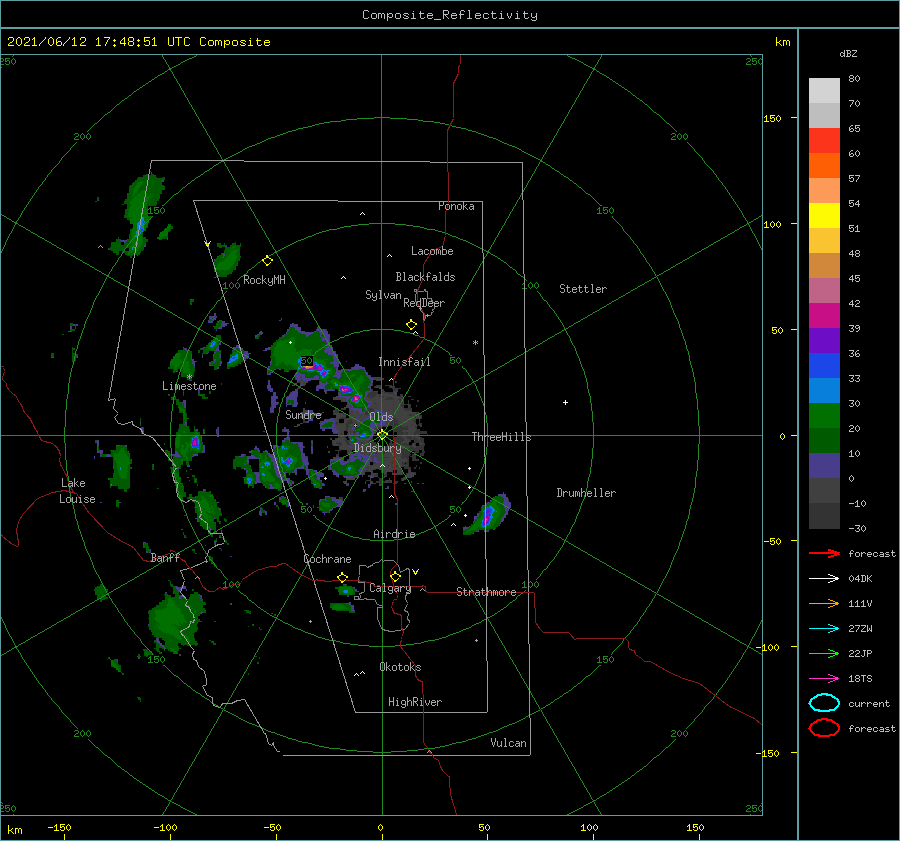Click the Banff city label

(x=165, y=557)
